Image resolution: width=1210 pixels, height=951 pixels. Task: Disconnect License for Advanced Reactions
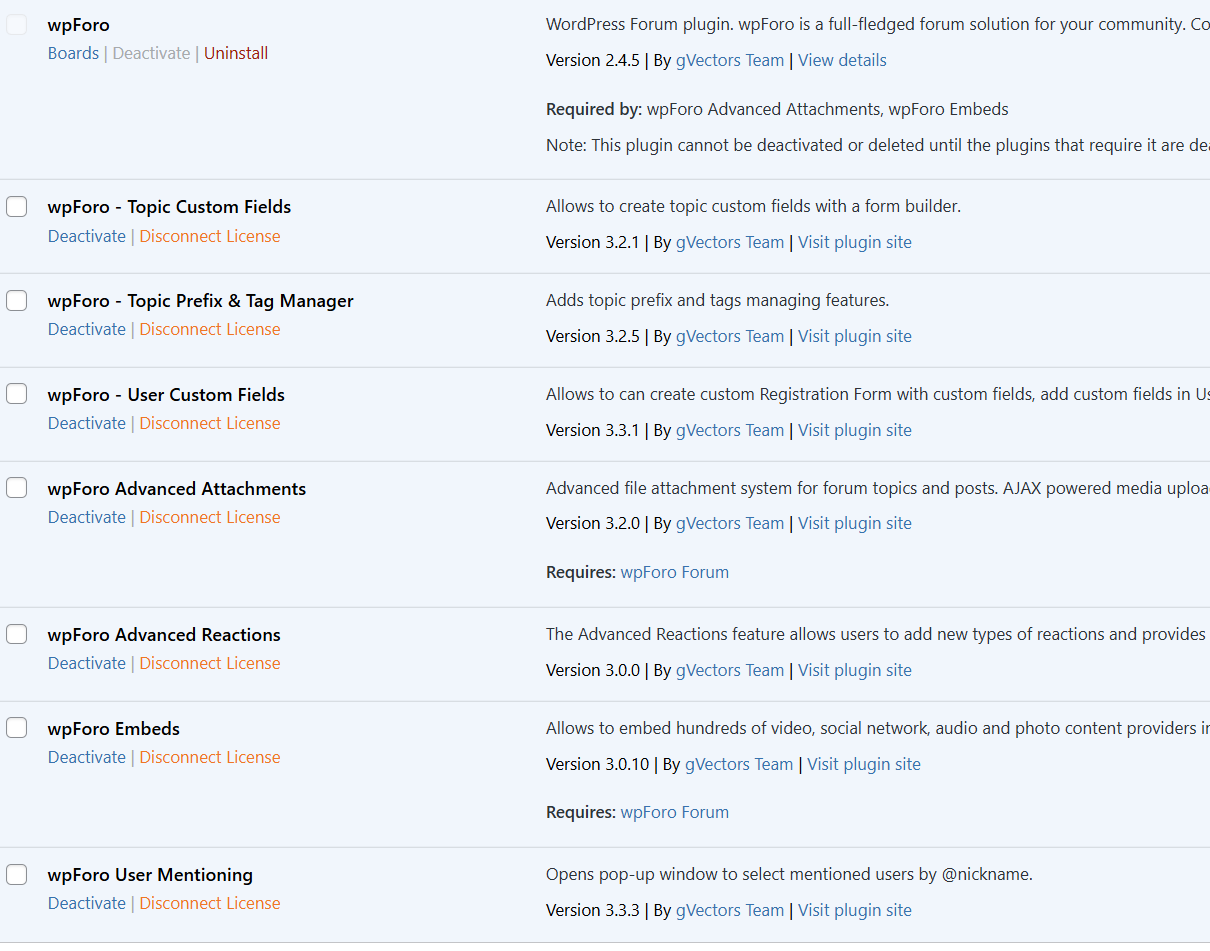(210, 663)
